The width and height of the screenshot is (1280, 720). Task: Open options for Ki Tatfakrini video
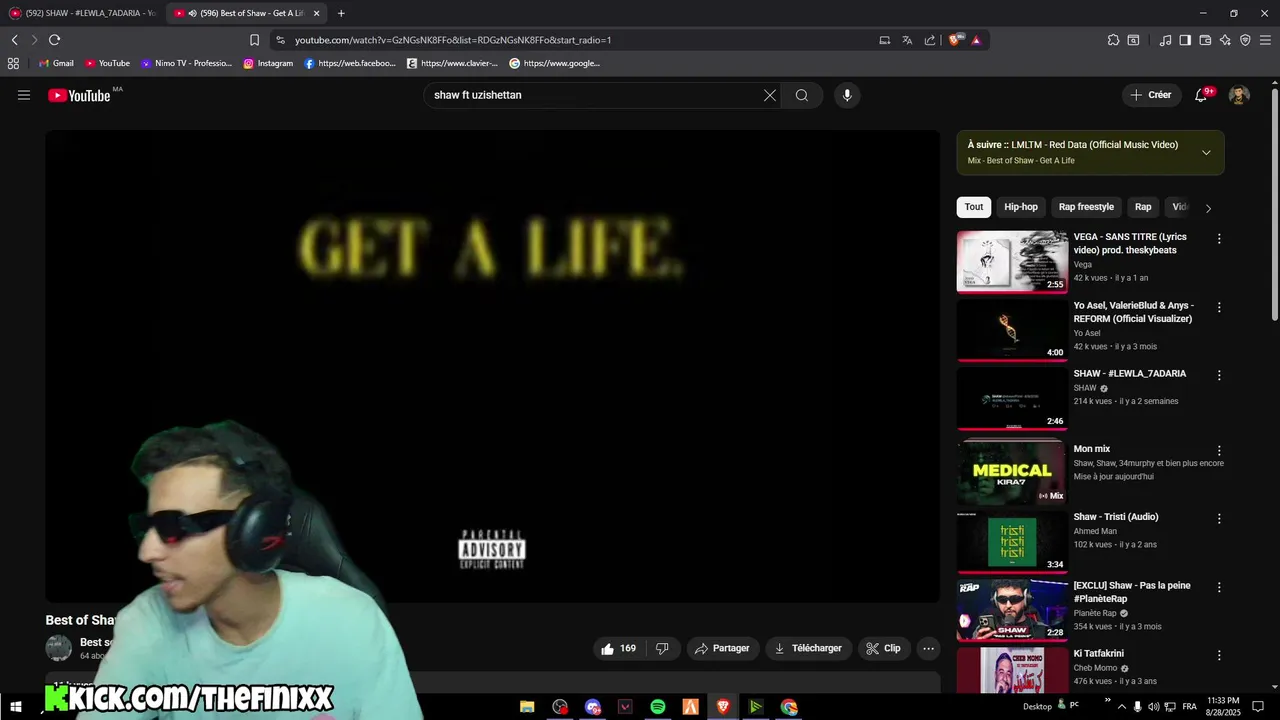pos(1219,655)
